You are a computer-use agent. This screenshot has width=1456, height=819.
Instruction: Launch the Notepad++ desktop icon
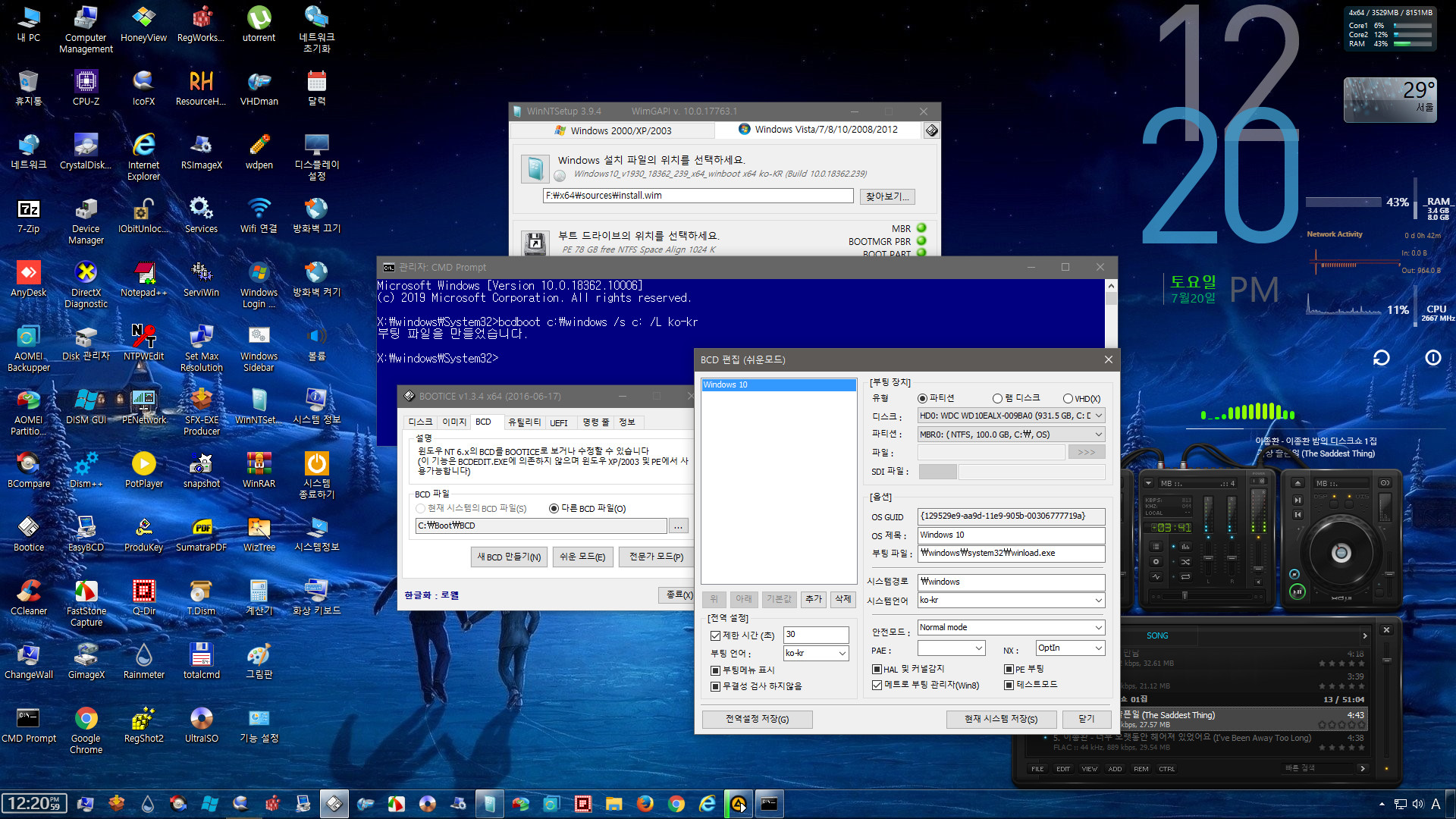point(143,279)
